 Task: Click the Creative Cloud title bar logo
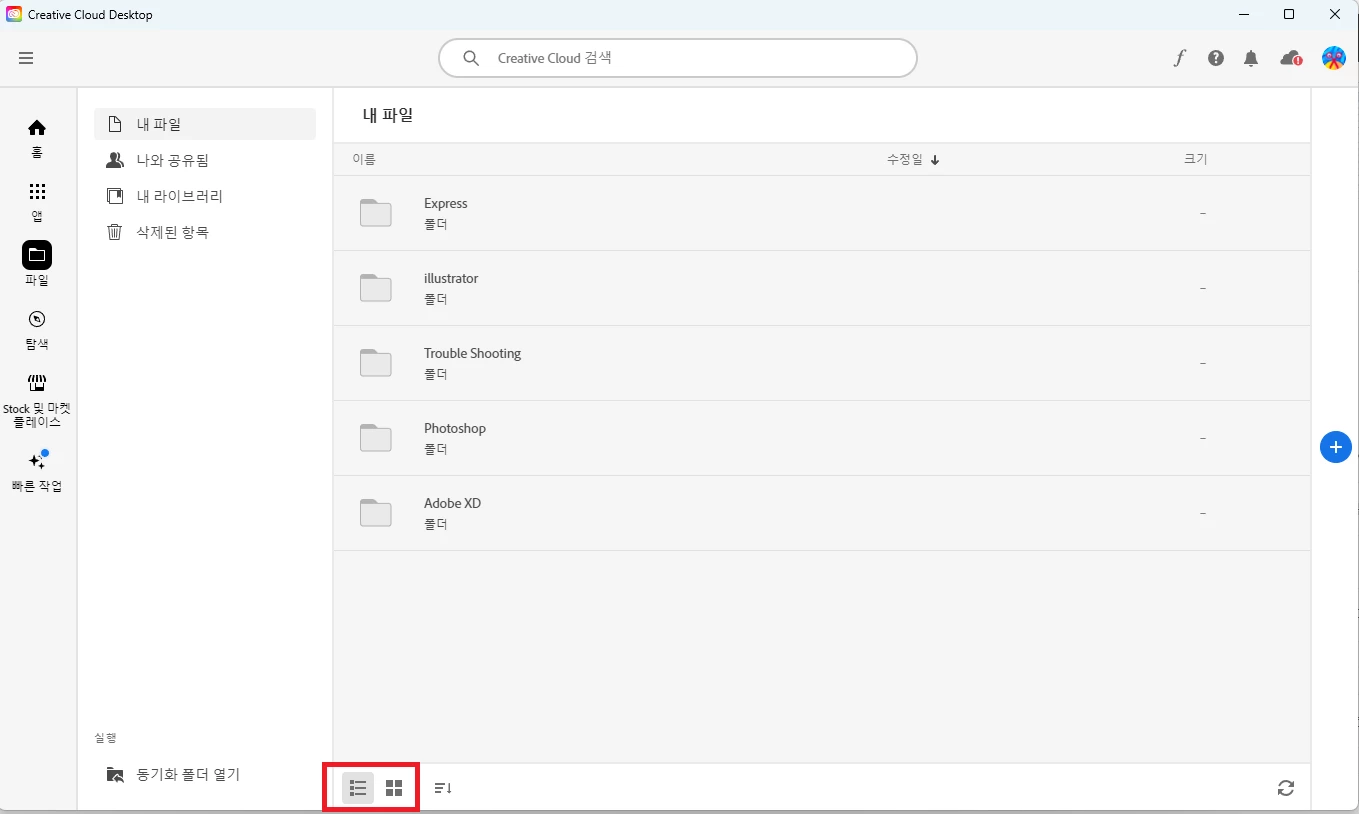point(14,15)
